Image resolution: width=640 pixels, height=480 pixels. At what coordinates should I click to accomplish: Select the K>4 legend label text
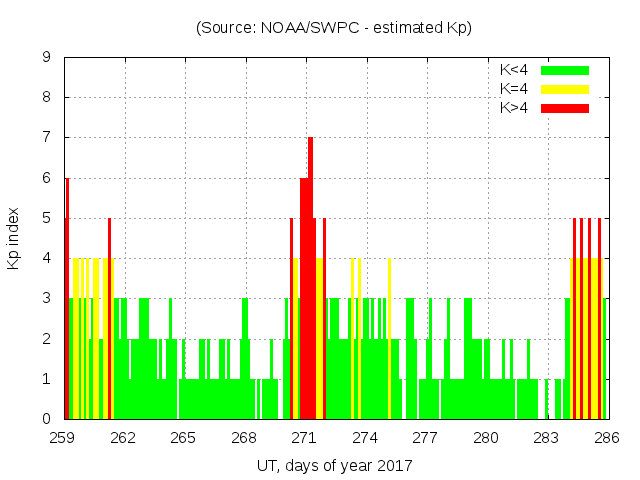515,108
